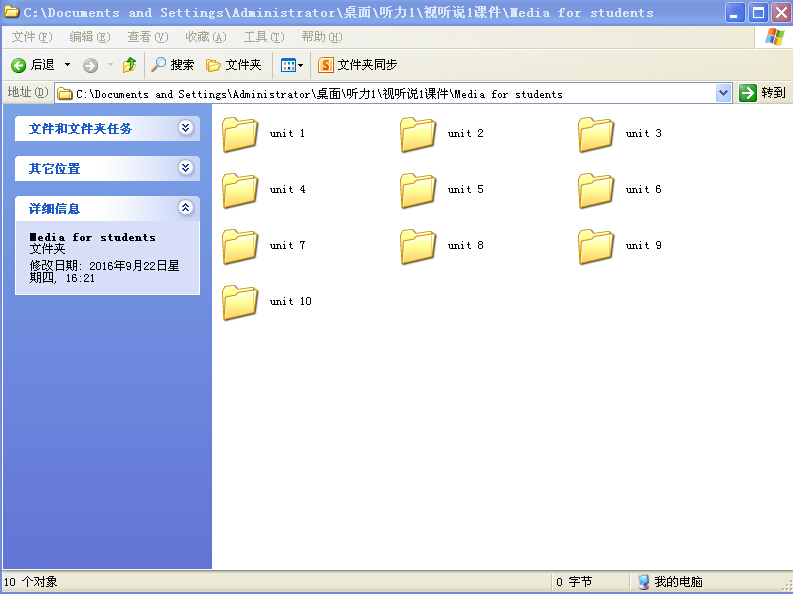Open the unit 1 folder

pyautogui.click(x=240, y=134)
